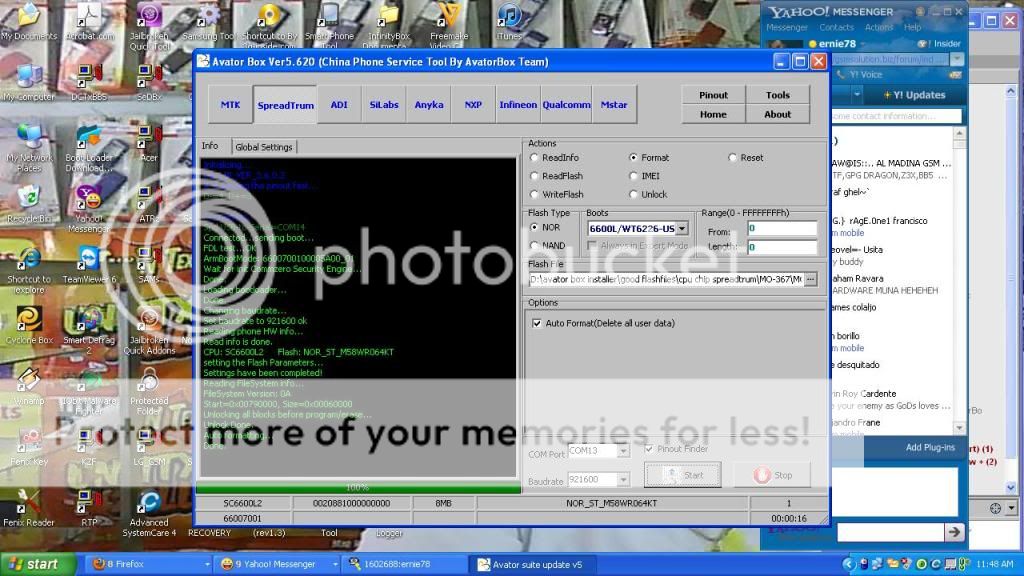Launch TeamViewer 6 from the desktop
1024x576 pixels.
click(88, 259)
